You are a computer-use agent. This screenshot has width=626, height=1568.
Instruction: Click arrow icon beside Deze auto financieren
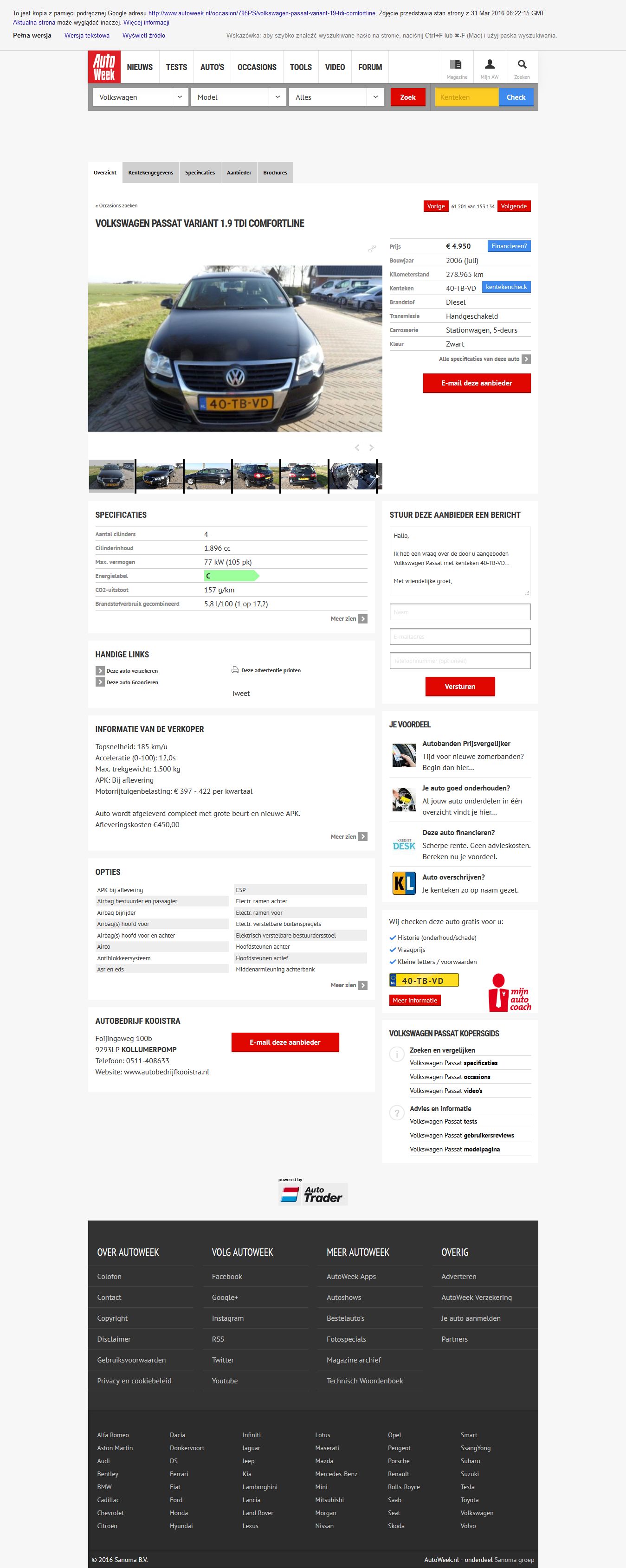[x=100, y=682]
